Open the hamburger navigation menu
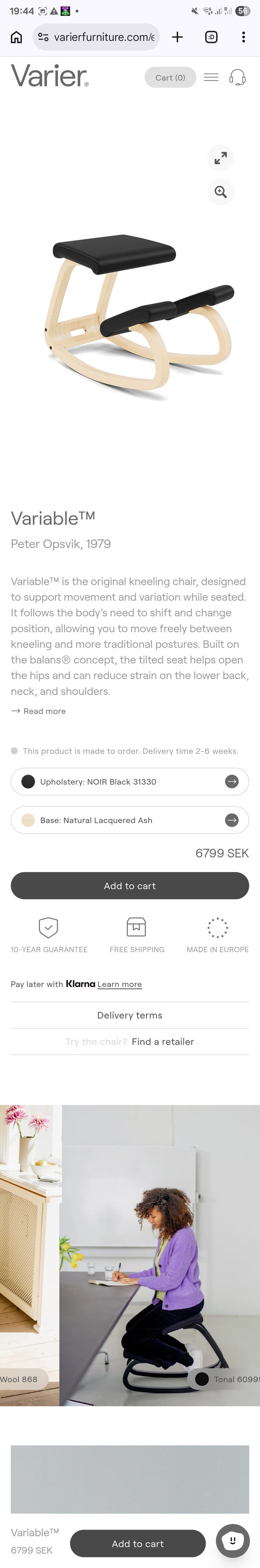The width and height of the screenshot is (260, 1568). tap(211, 77)
